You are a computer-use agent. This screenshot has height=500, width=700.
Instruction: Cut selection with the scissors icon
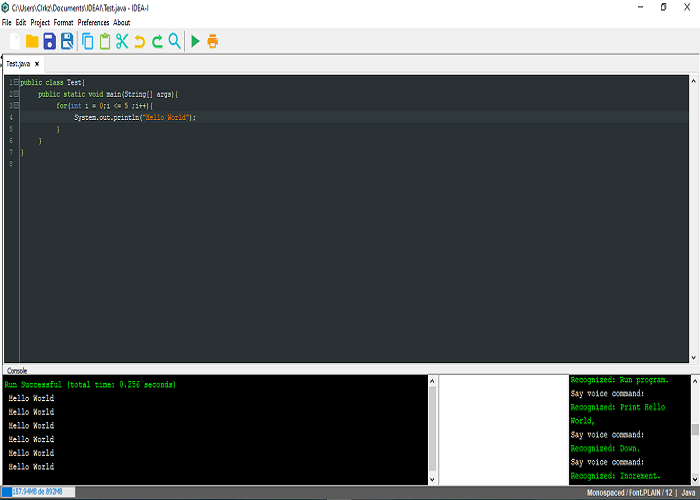tap(122, 41)
